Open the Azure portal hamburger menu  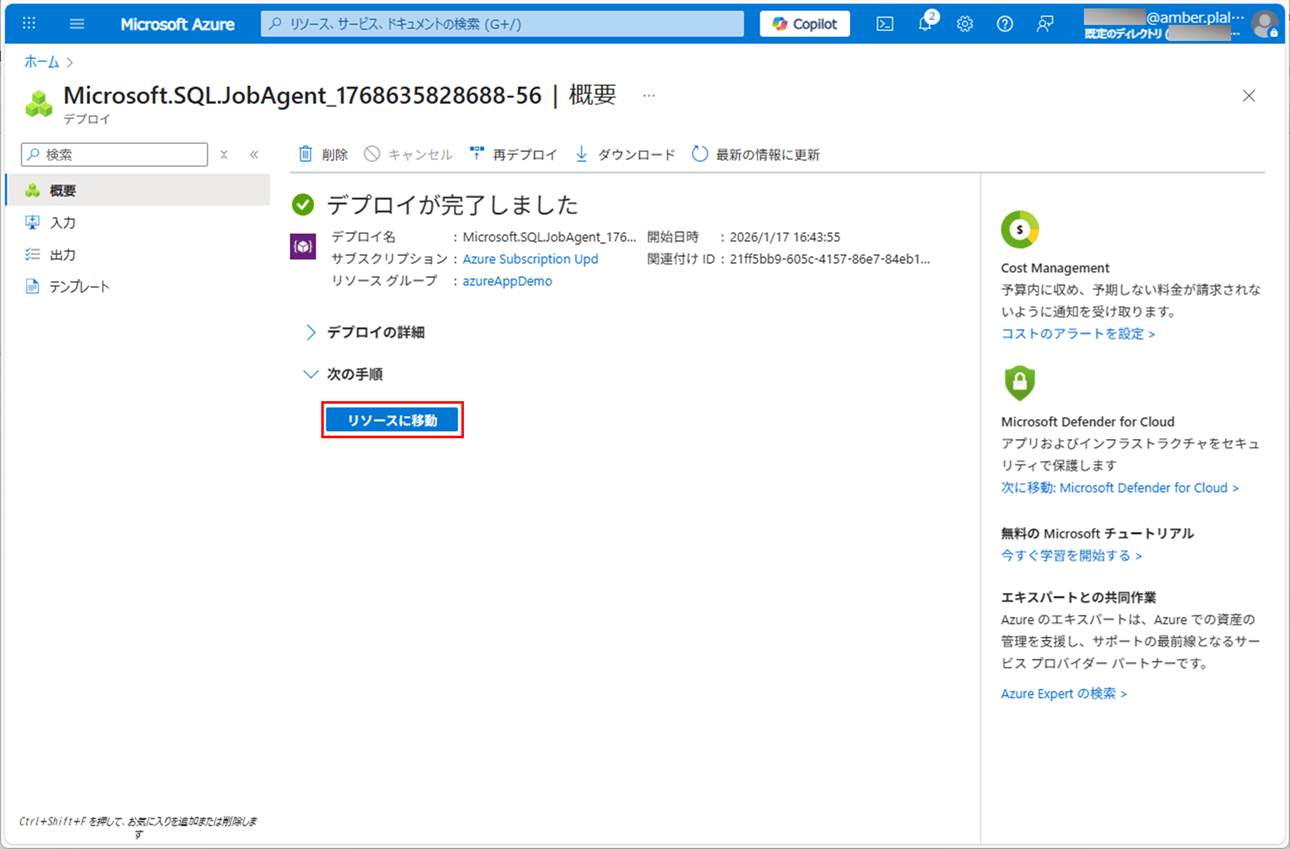(x=77, y=24)
